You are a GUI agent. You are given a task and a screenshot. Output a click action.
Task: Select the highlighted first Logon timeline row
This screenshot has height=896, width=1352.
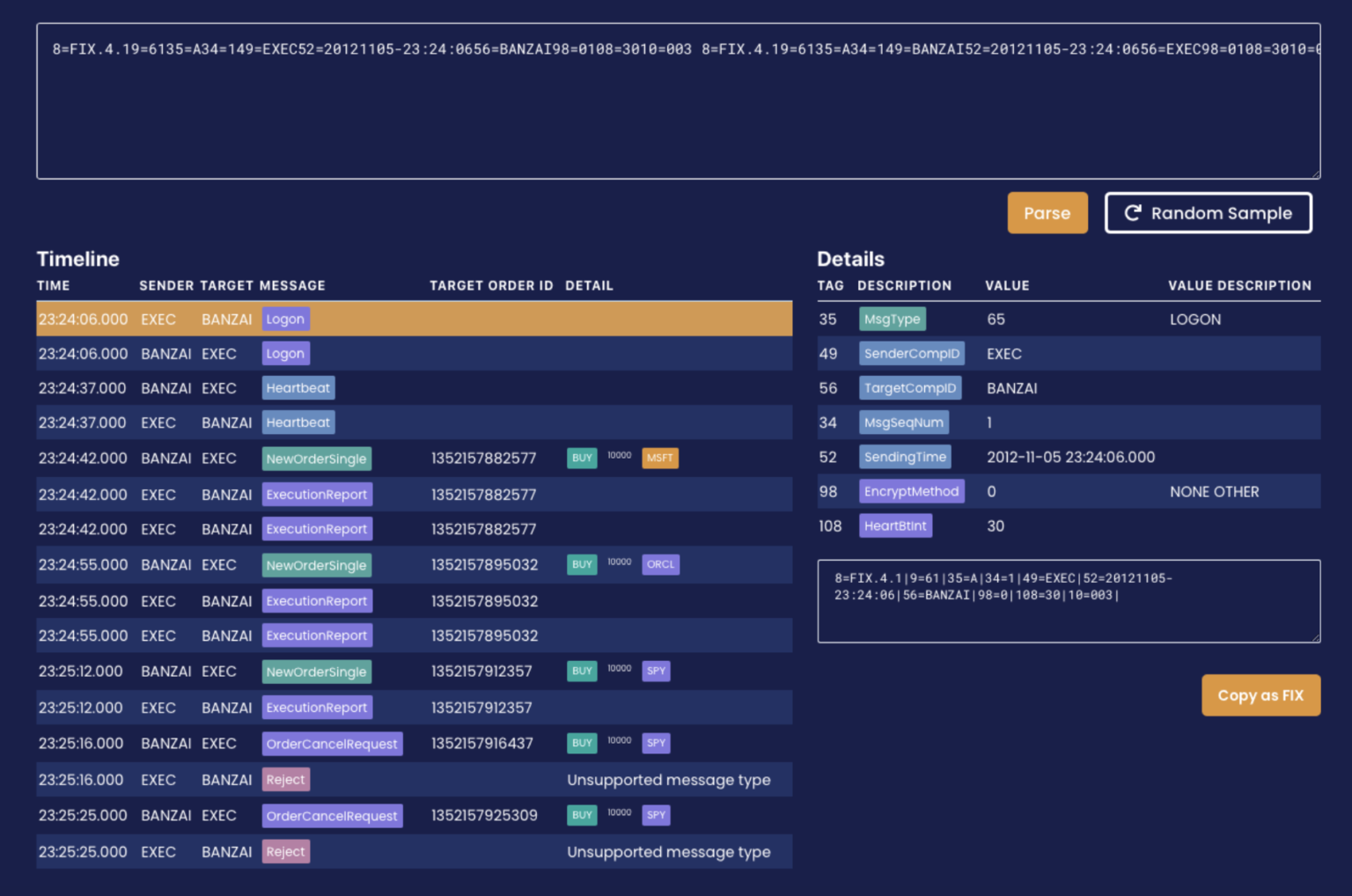pyautogui.click(x=414, y=319)
